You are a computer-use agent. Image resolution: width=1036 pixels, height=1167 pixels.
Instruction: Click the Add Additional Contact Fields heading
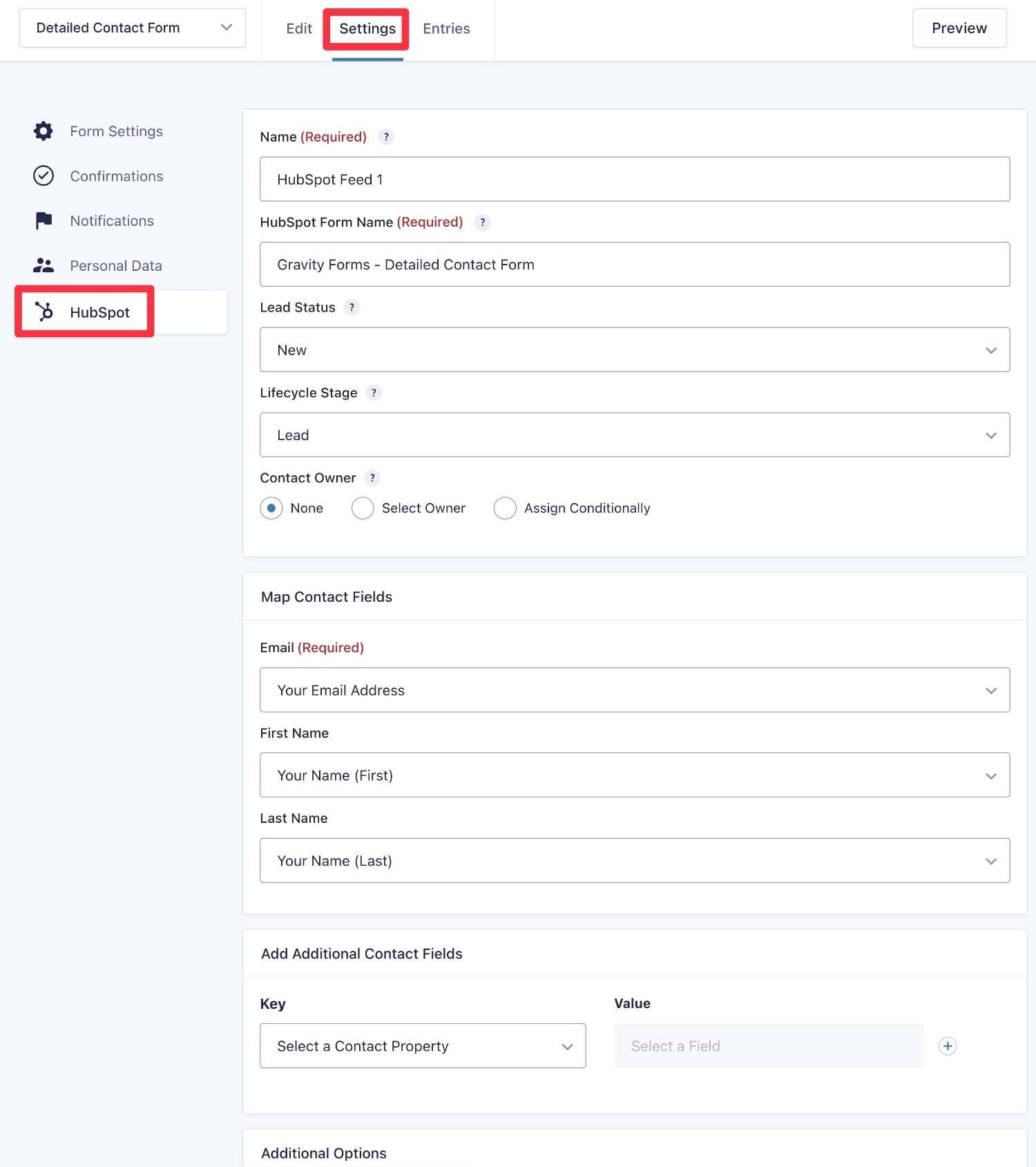pyautogui.click(x=362, y=953)
